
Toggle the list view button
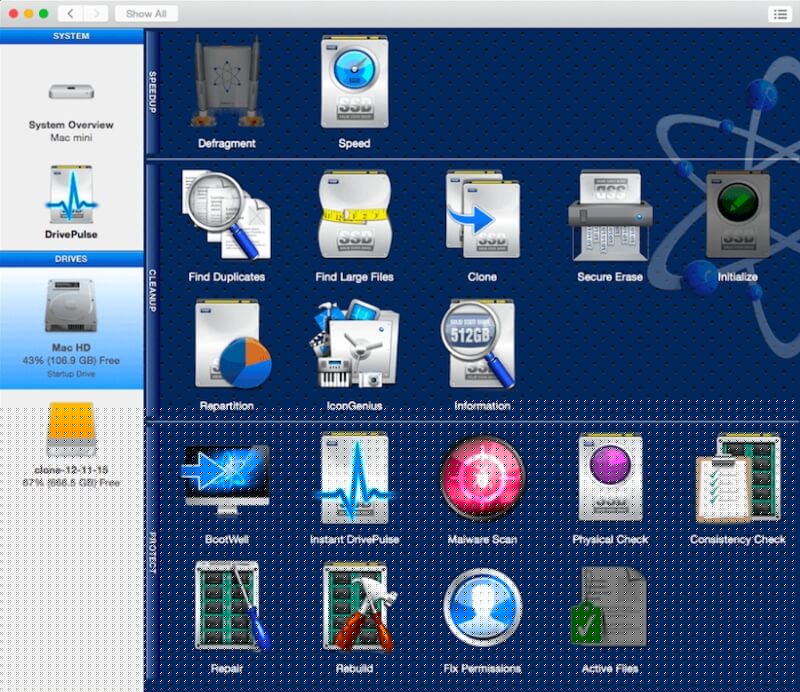coord(779,14)
